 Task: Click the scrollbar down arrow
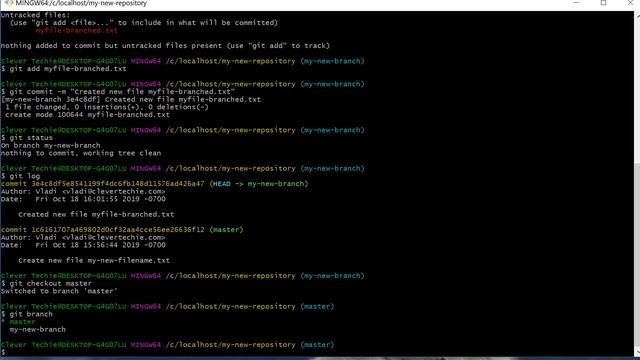point(637,351)
